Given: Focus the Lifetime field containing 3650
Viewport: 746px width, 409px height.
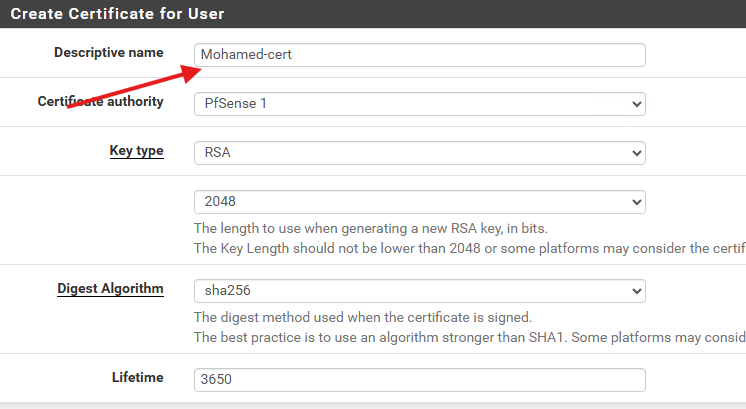Looking at the screenshot, I should click(420, 380).
